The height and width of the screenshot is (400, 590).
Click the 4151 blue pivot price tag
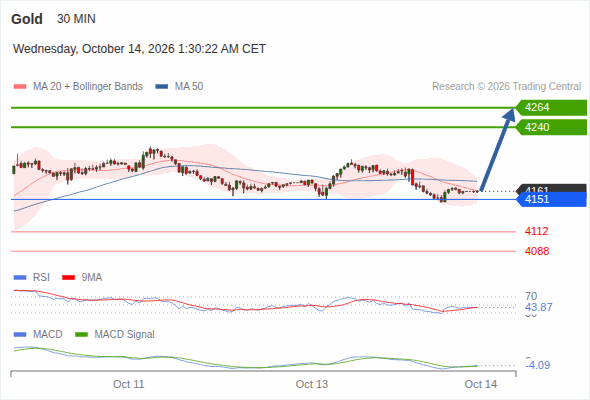coord(551,199)
